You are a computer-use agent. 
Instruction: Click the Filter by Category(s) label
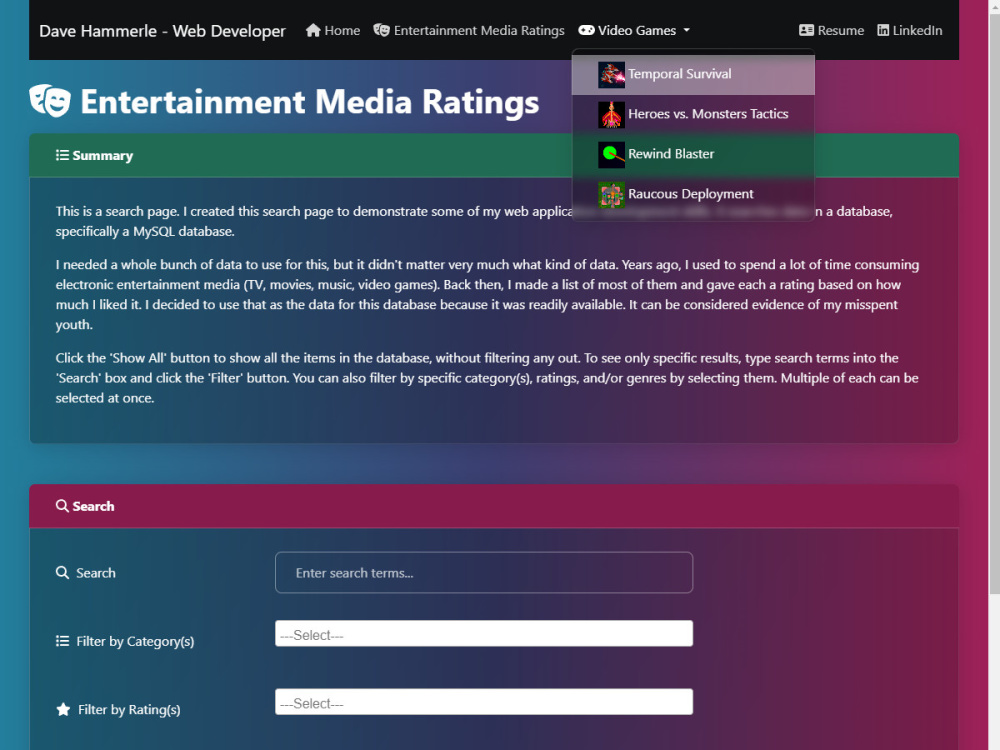pos(135,642)
